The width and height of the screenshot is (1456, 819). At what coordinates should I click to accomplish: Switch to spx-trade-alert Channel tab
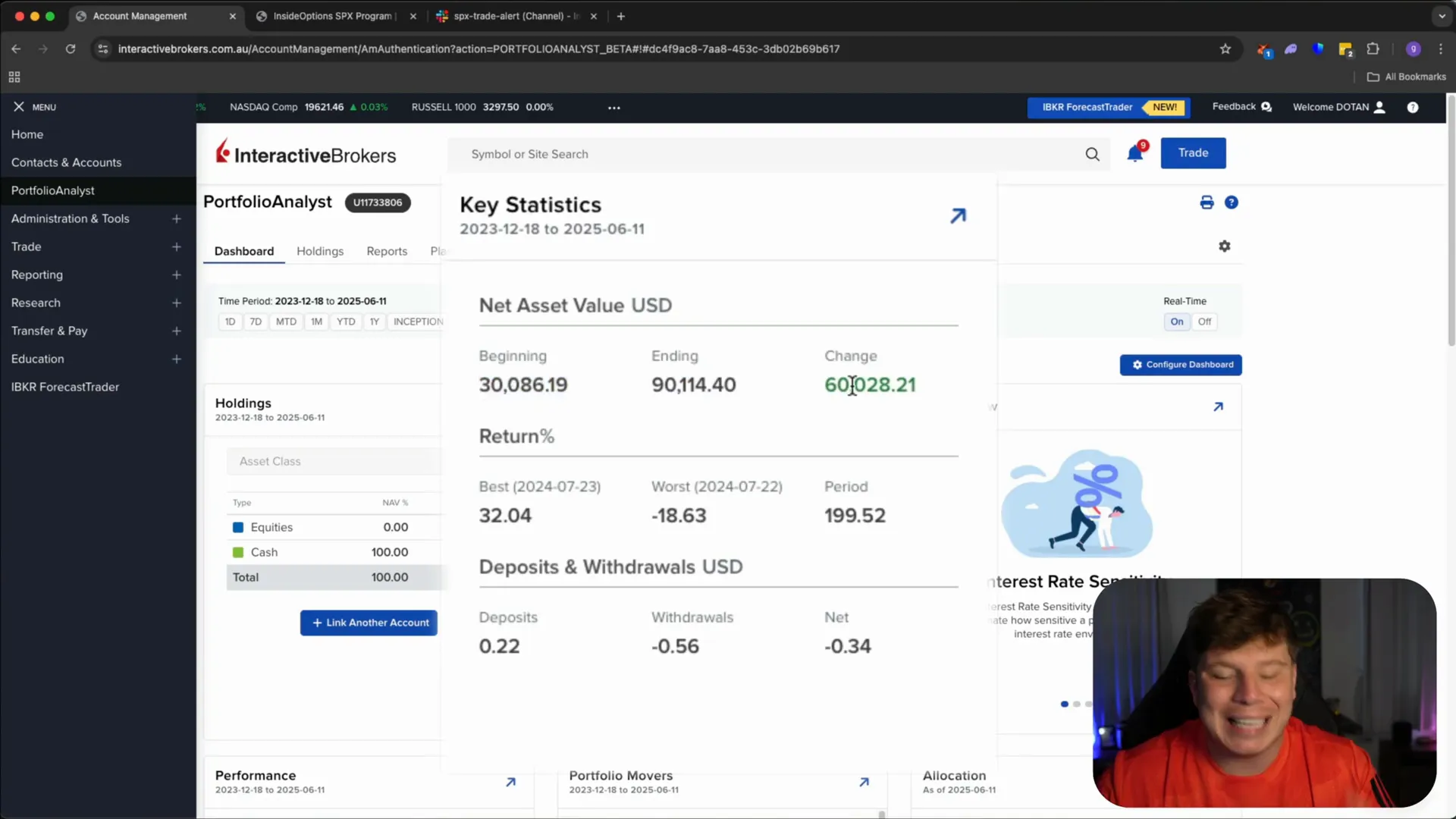516,16
